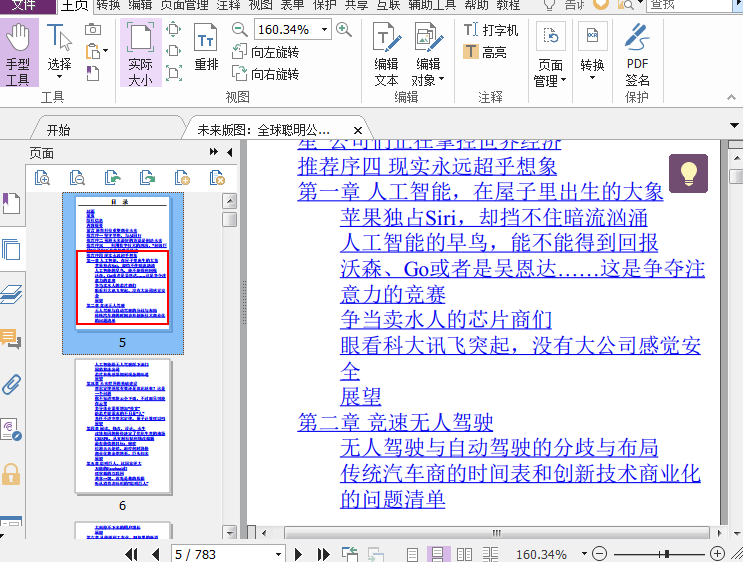Open link 第二章 竞速无人驾驶

[395, 422]
